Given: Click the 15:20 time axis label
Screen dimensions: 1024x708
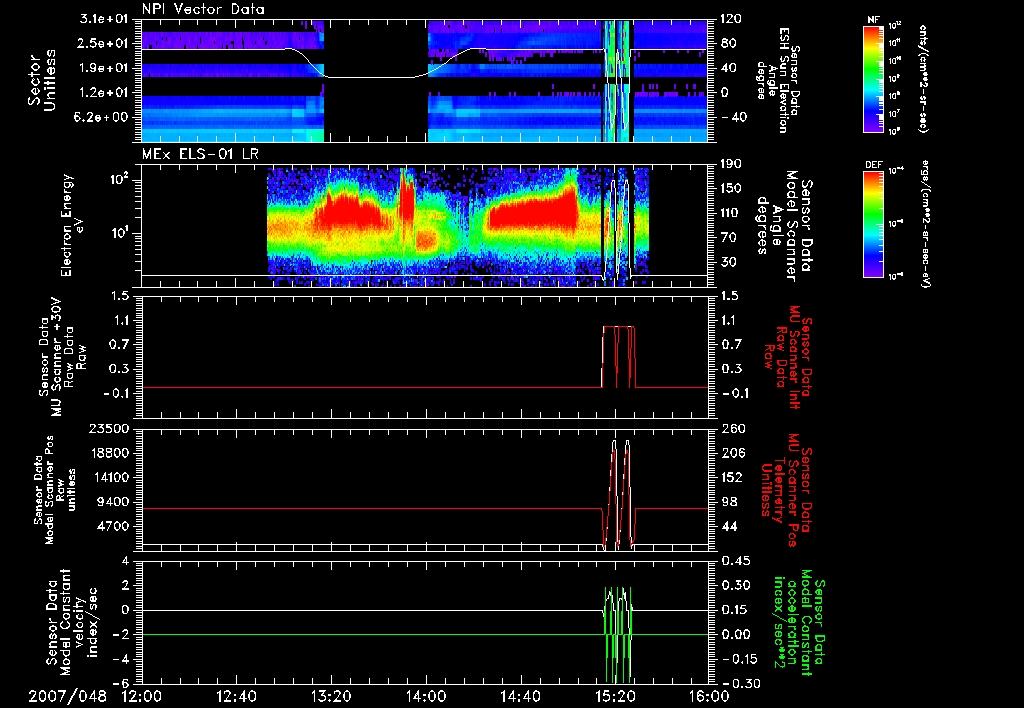Looking at the screenshot, I should tap(615, 696).
